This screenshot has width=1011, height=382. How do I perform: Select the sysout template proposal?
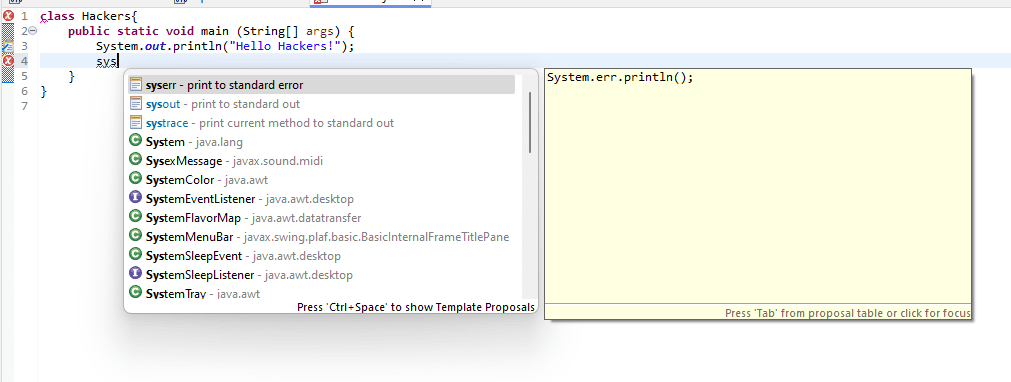(x=322, y=104)
